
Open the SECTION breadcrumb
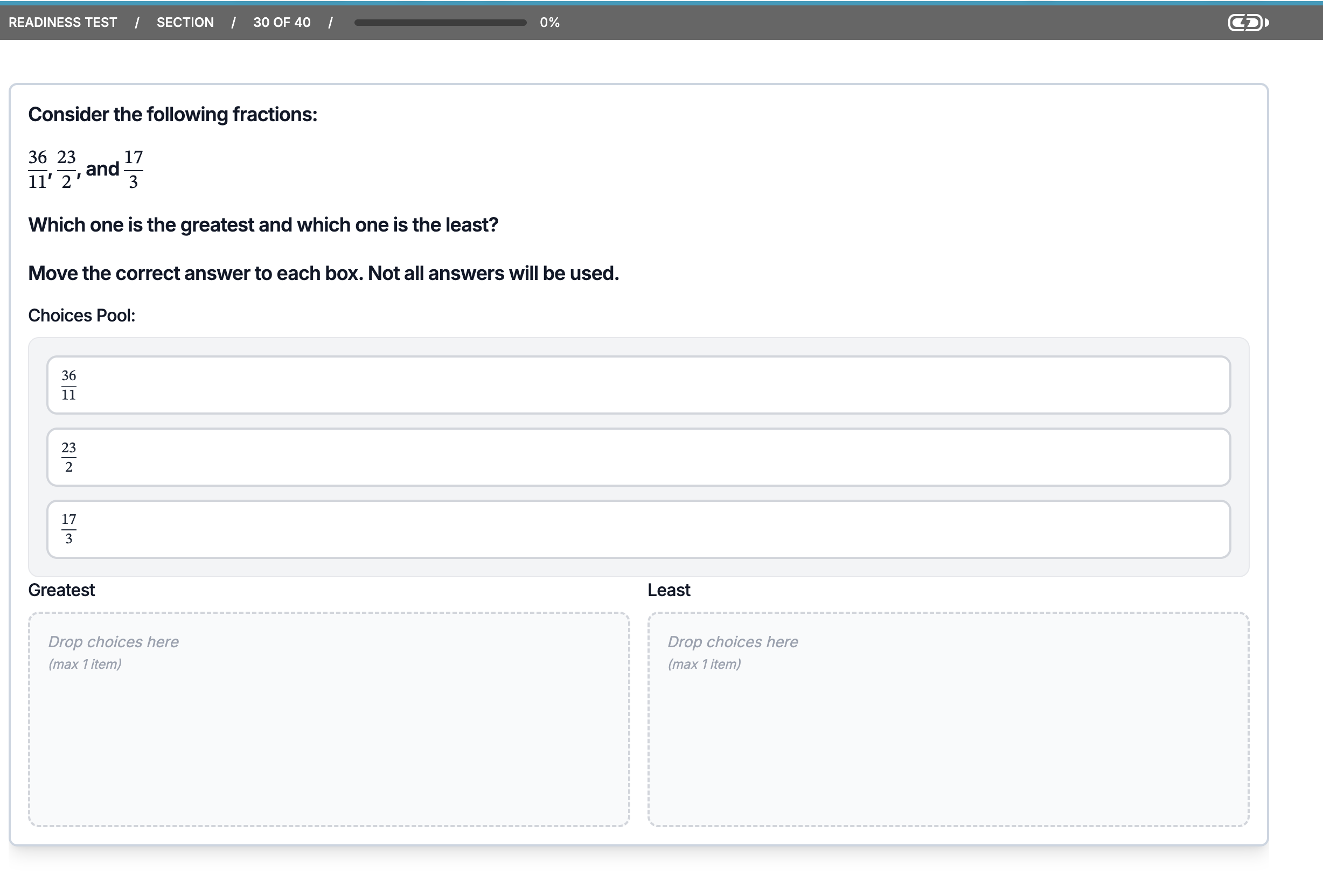pyautogui.click(x=185, y=23)
